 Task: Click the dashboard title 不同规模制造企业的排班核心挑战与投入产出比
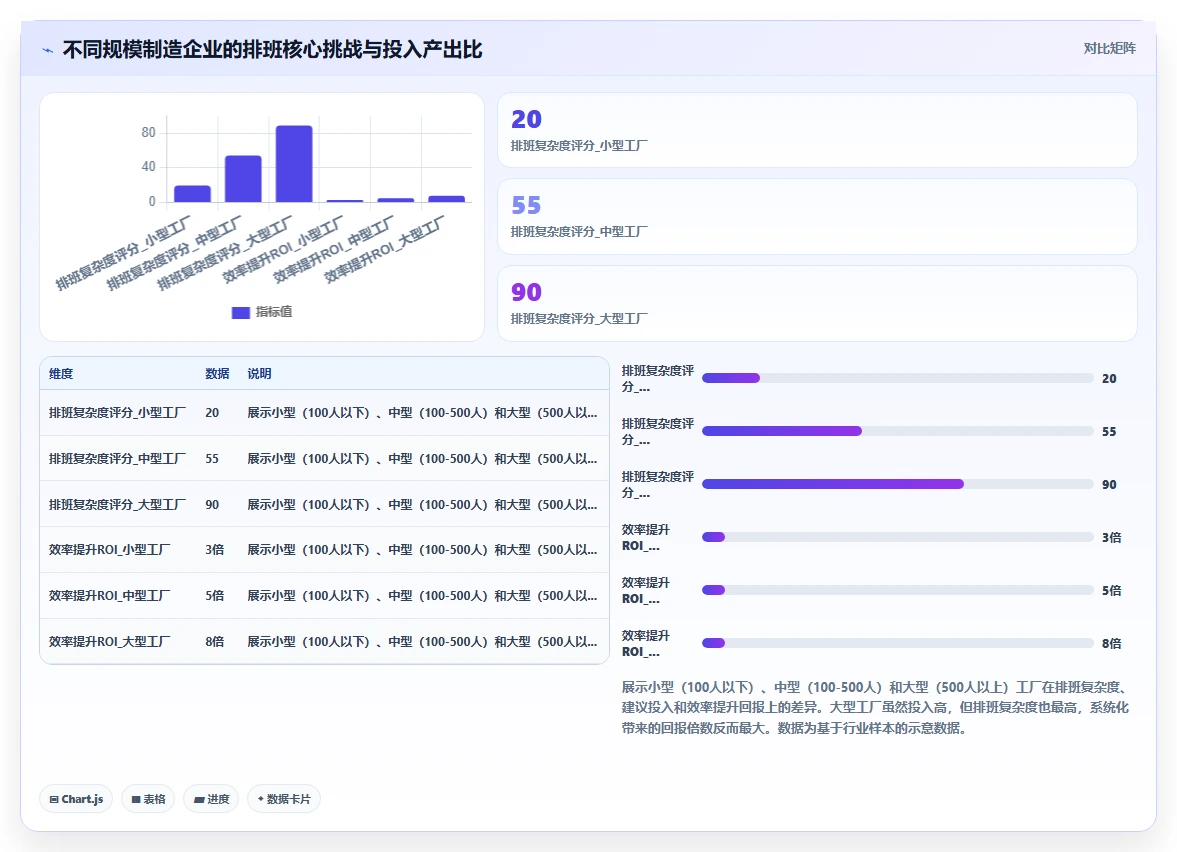[272, 50]
